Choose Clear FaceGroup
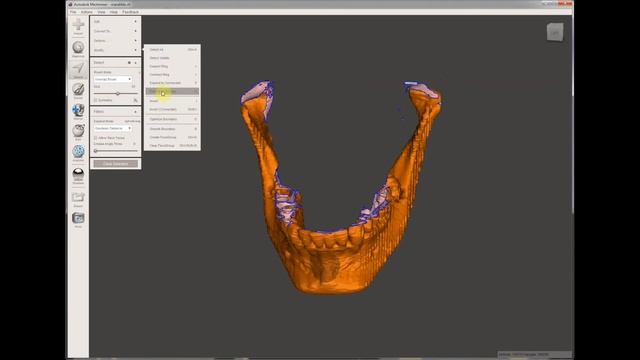Viewport: 640px width, 360px height. tap(173, 145)
